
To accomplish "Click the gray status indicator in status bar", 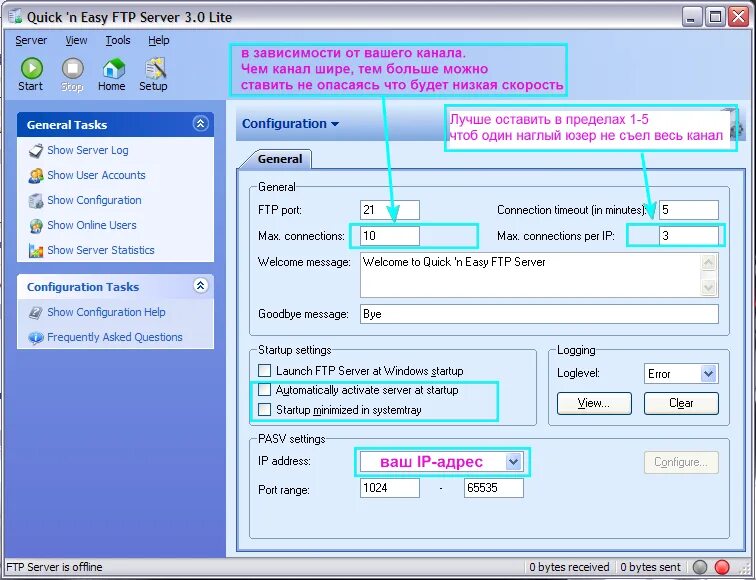I will [700, 567].
